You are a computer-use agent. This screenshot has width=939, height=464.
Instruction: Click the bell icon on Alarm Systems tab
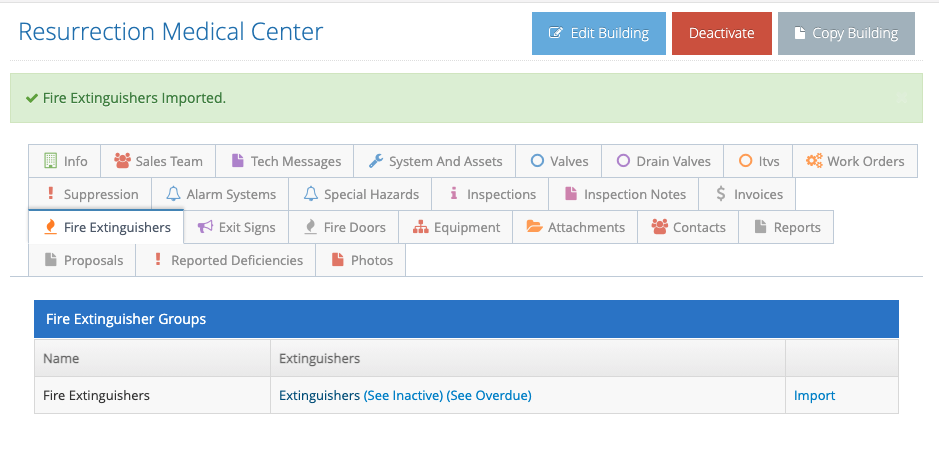click(x=173, y=193)
